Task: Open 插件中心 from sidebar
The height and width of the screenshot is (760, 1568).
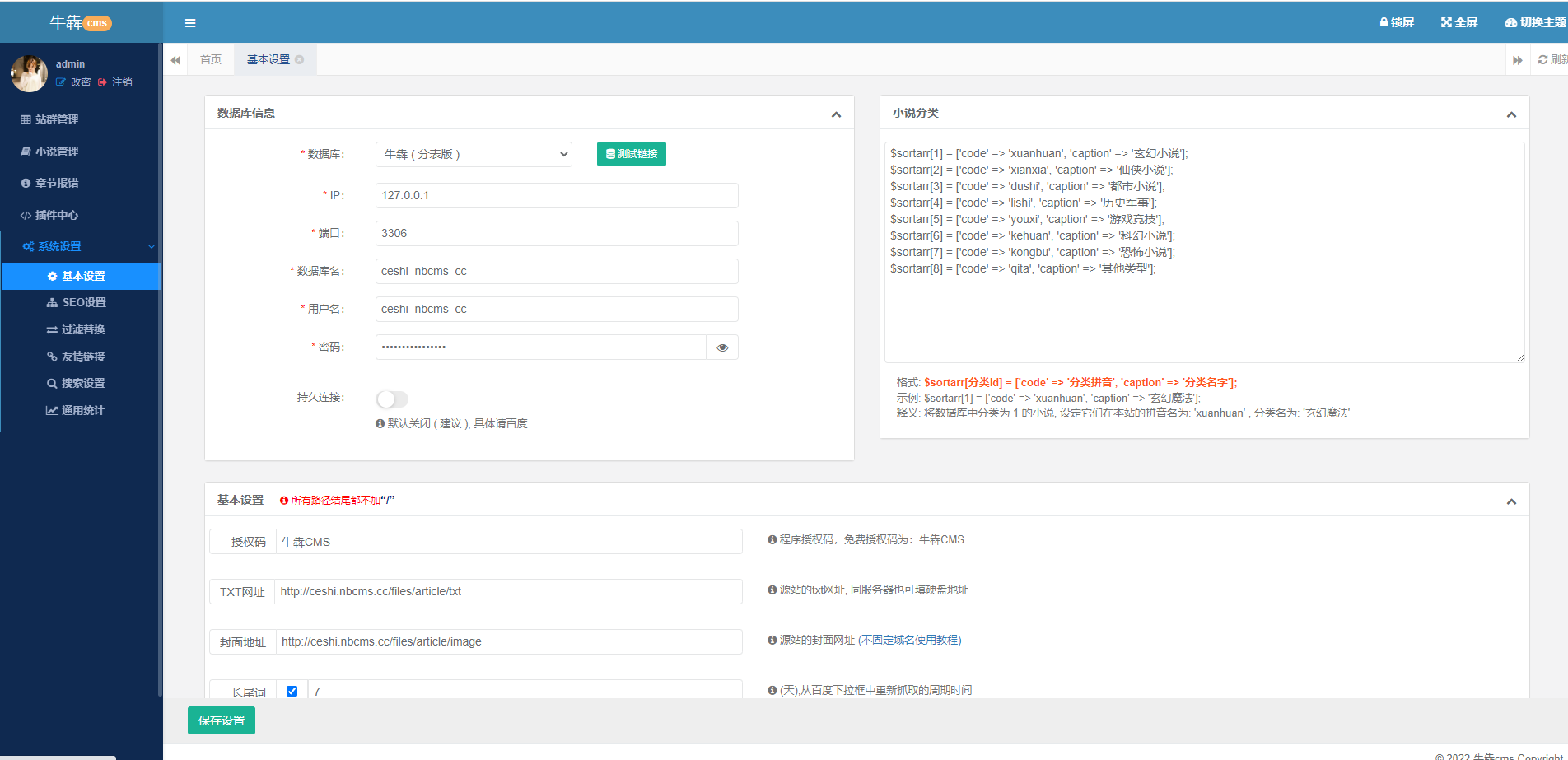Action: coord(56,215)
